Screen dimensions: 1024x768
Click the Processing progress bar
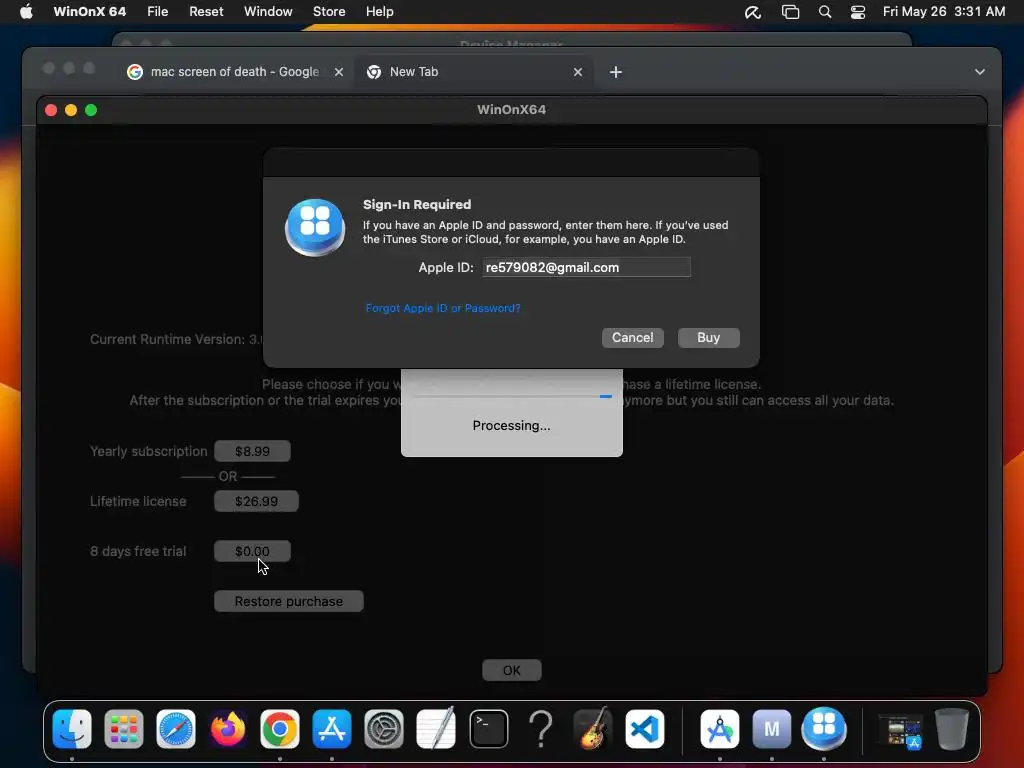click(512, 396)
